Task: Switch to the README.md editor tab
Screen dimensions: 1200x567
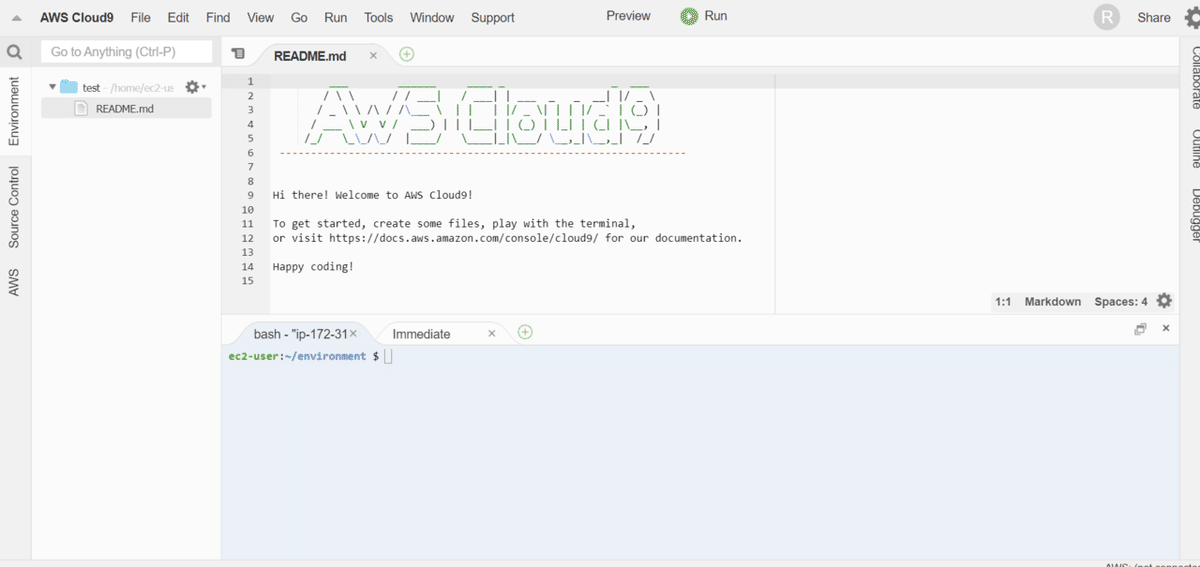Action: 310,56
